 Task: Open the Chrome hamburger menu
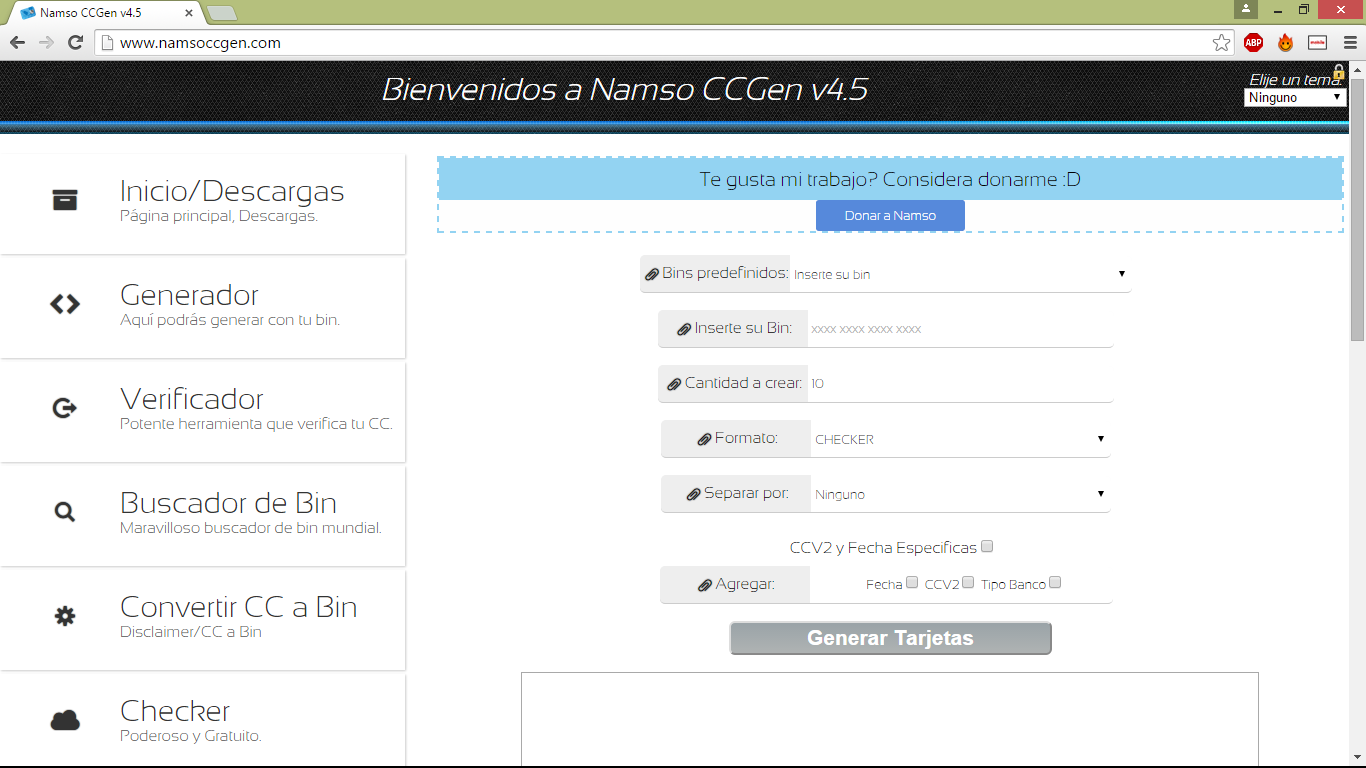point(1350,43)
